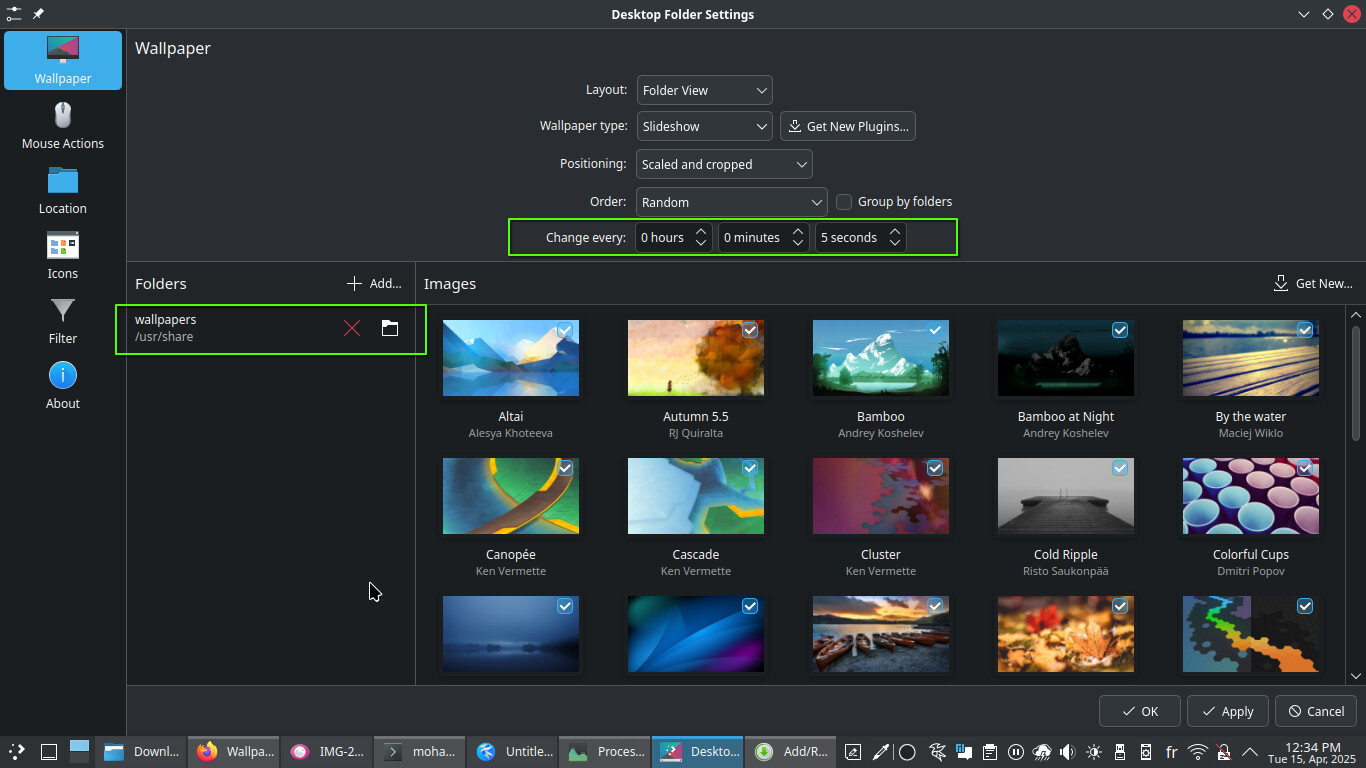Uncheck the Cascade wallpaper selection
The height and width of the screenshot is (768, 1366).
tap(750, 468)
